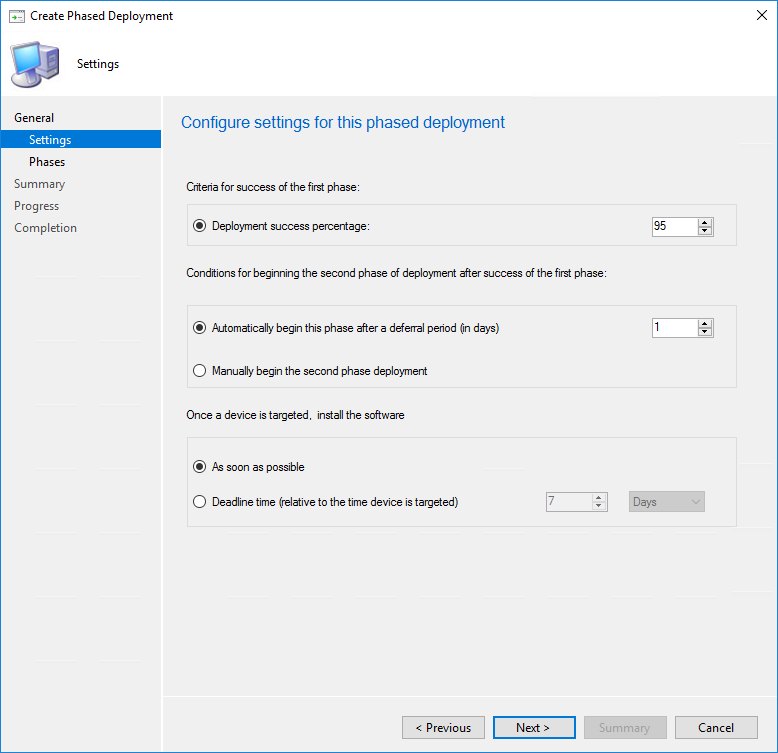Select Settings step in sidebar
The width and height of the screenshot is (778, 753).
coord(81,139)
